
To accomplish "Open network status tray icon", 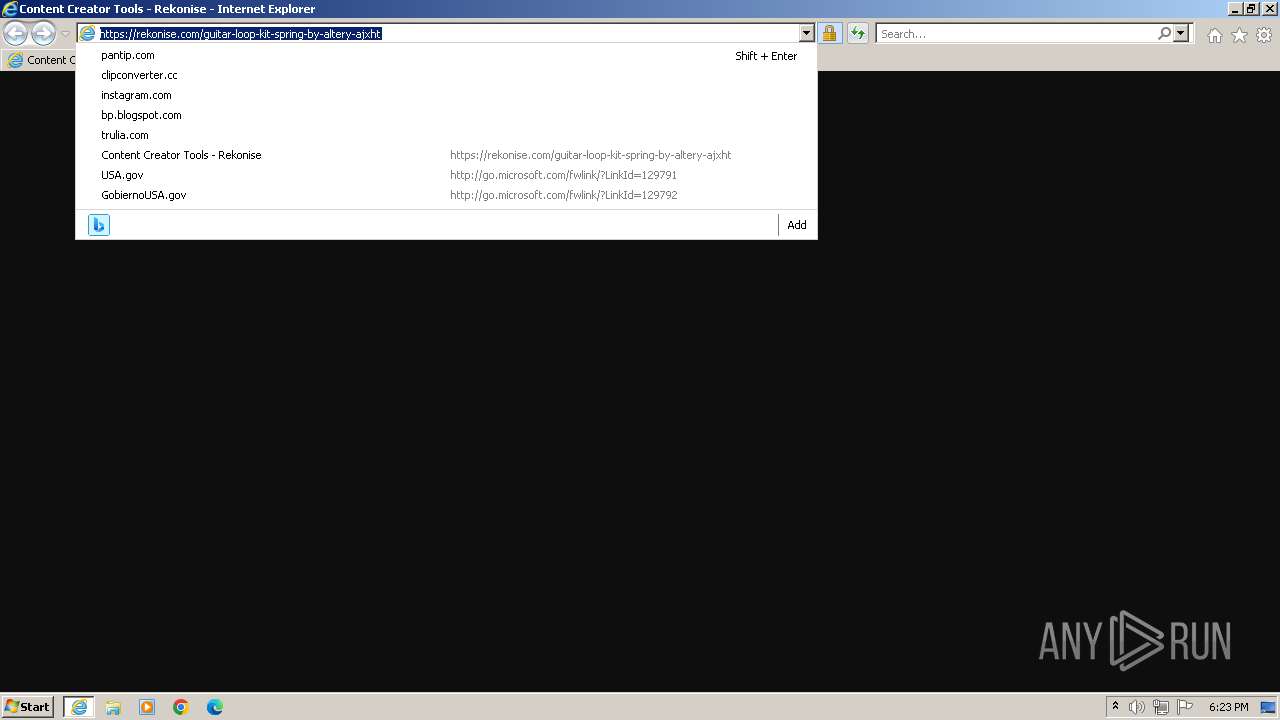I will pyautogui.click(x=1161, y=707).
